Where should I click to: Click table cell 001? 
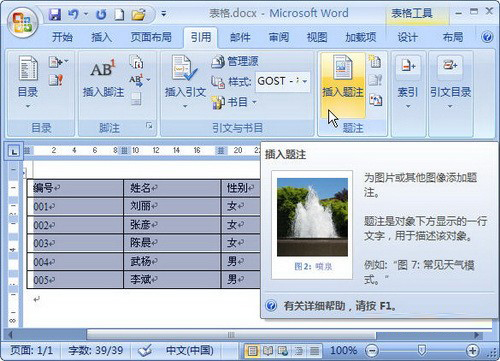75,207
